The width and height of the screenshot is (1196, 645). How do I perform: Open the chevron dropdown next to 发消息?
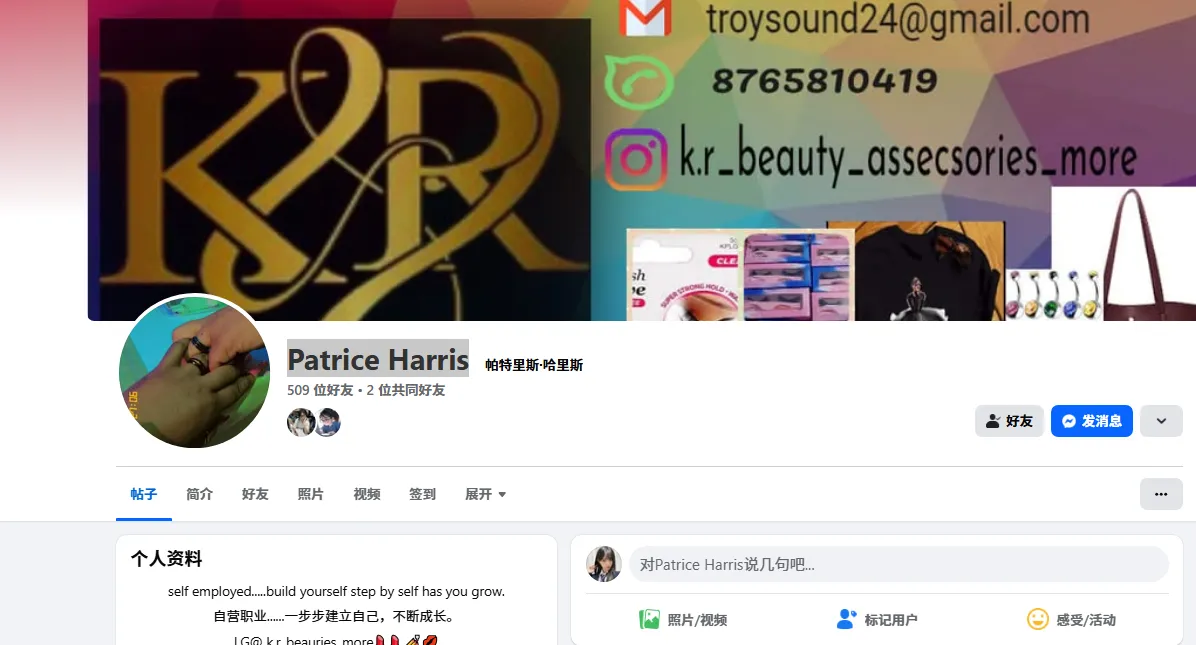click(1161, 420)
